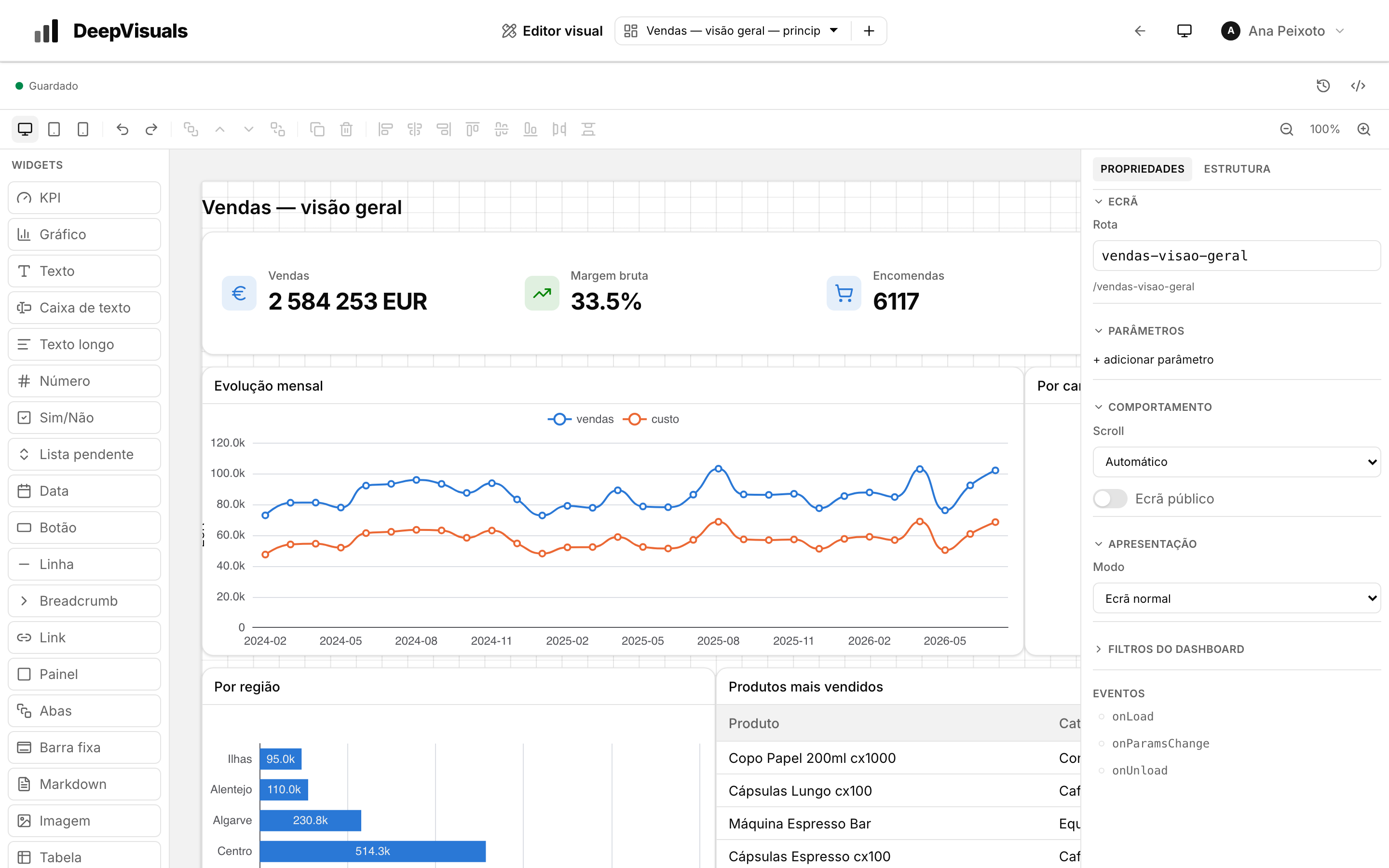
Task: Click + adicionar parâmetro link
Action: pyautogui.click(x=1154, y=359)
